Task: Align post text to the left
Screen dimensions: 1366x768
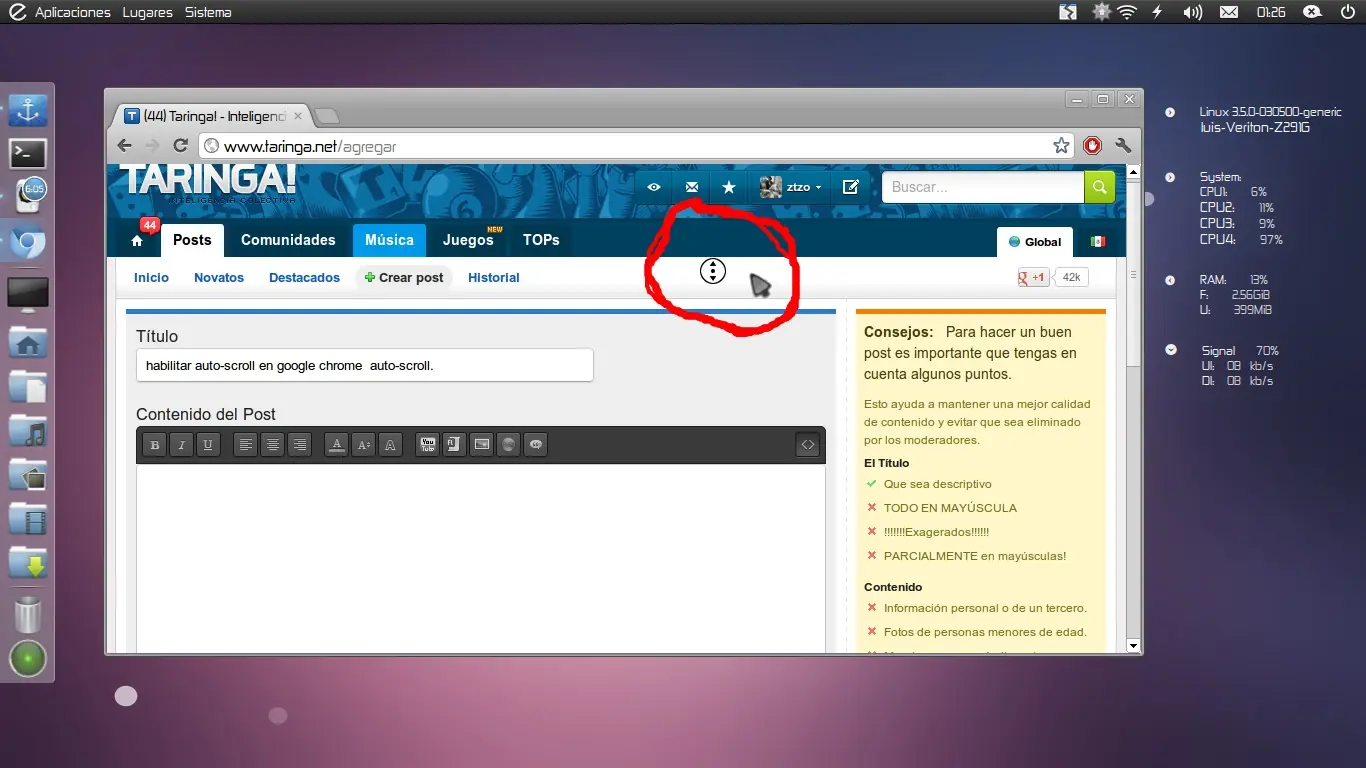Action: (245, 445)
